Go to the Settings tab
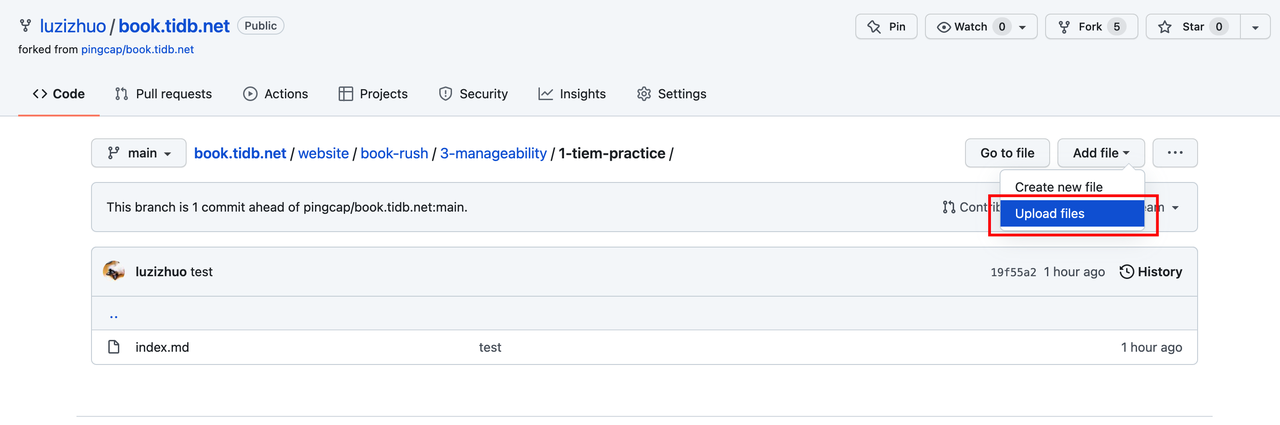This screenshot has width=1280, height=425. click(x=671, y=94)
